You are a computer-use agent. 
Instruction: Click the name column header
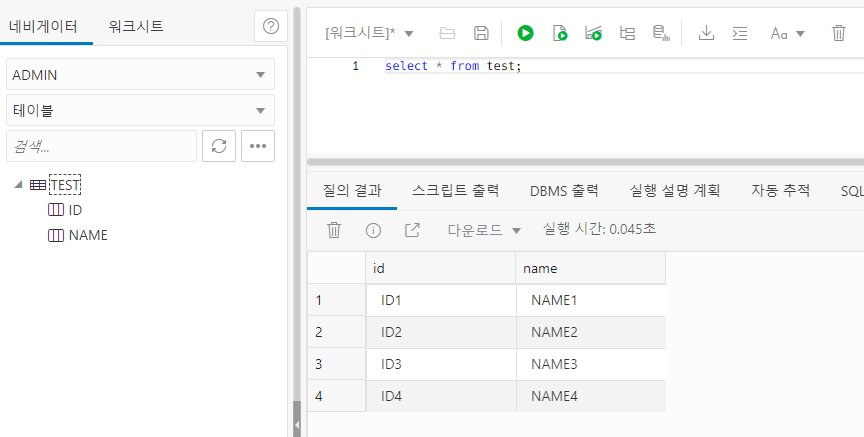point(591,268)
